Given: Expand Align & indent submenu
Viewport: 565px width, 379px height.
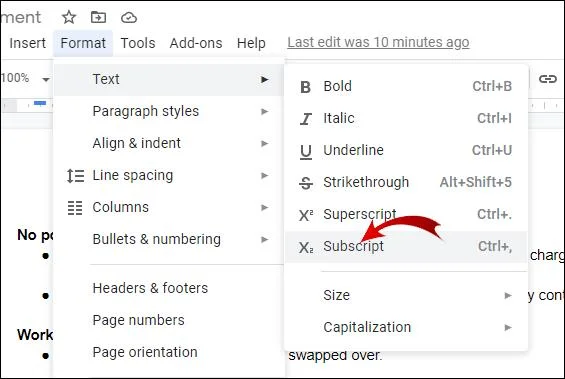Looking at the screenshot, I should pyautogui.click(x=168, y=143).
